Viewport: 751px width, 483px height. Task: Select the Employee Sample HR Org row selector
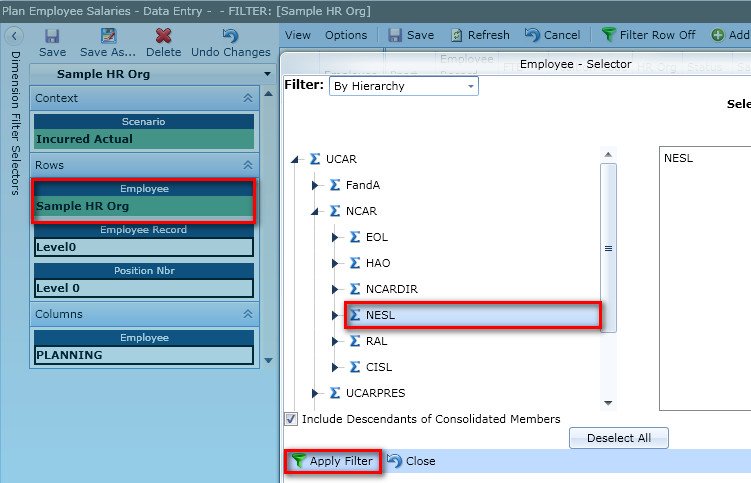pyautogui.click(x=144, y=206)
